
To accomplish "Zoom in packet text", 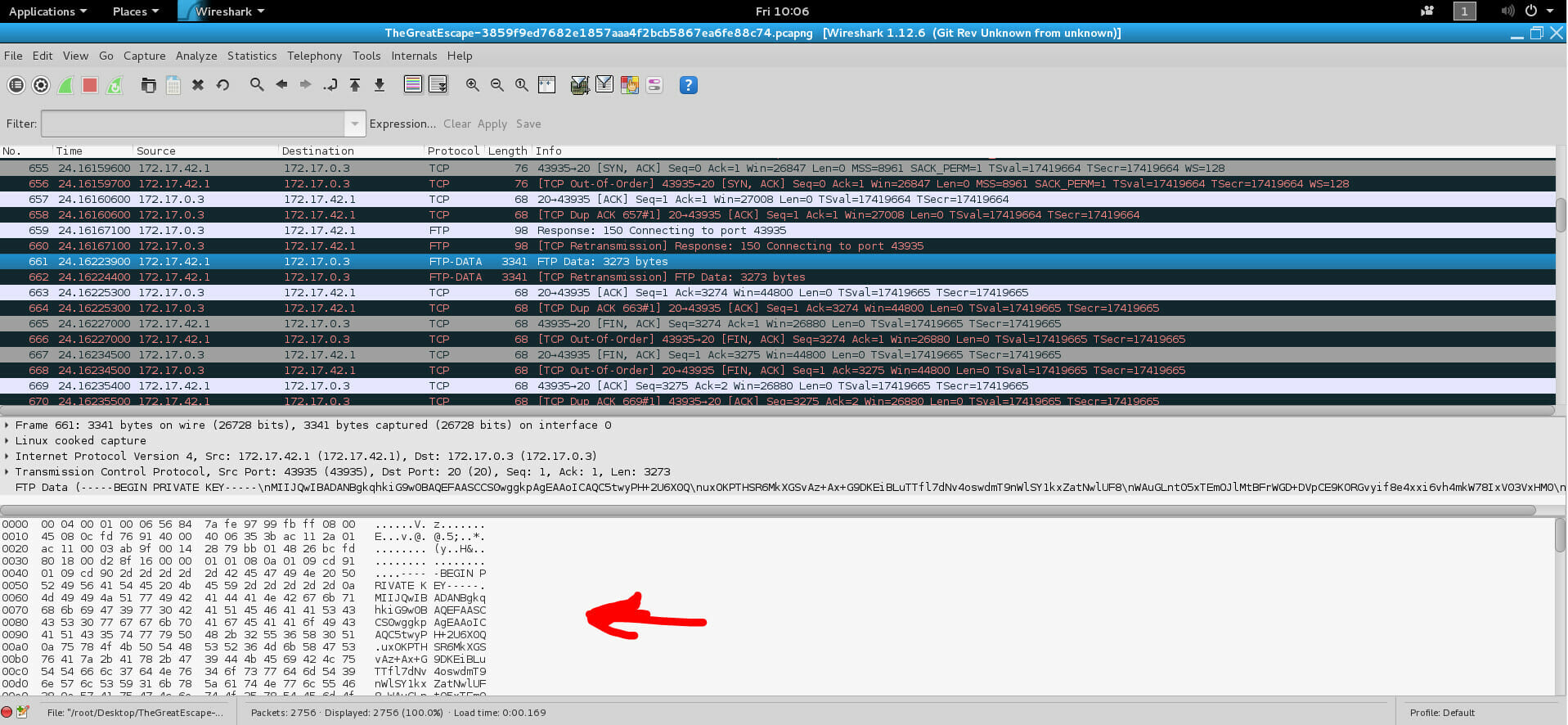I will 472,84.
